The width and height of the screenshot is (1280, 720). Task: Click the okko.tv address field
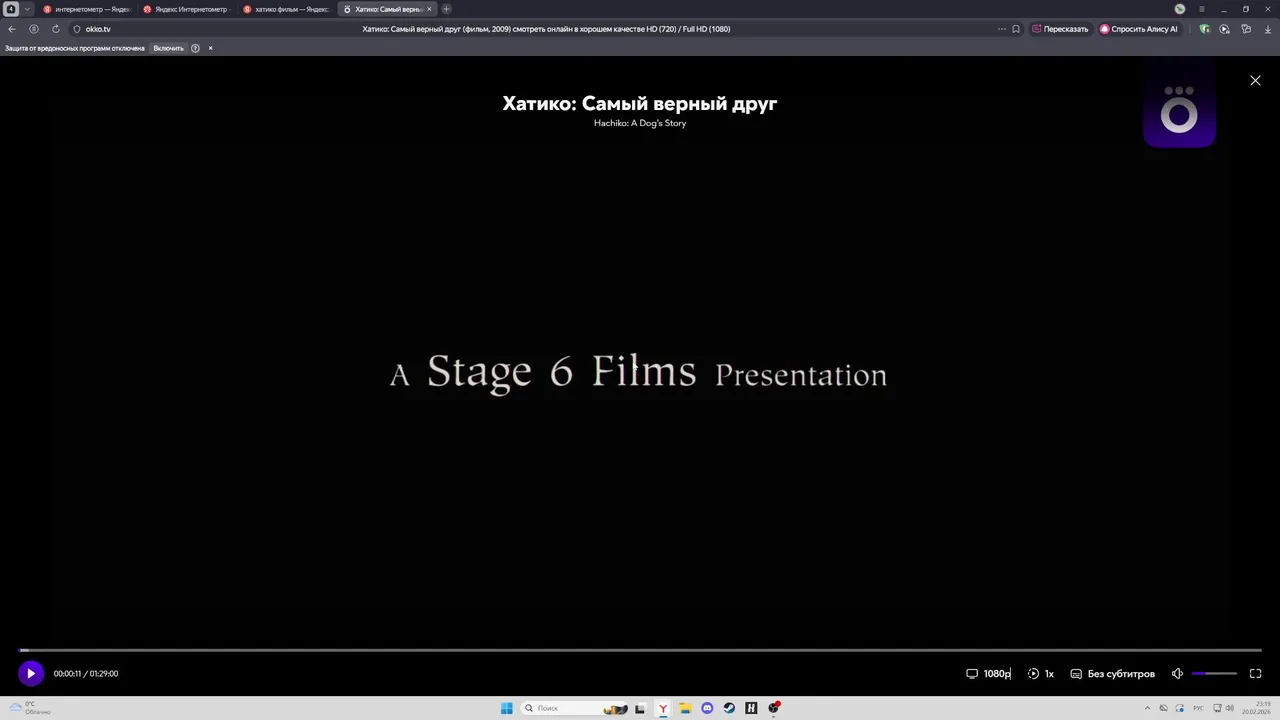pos(98,29)
